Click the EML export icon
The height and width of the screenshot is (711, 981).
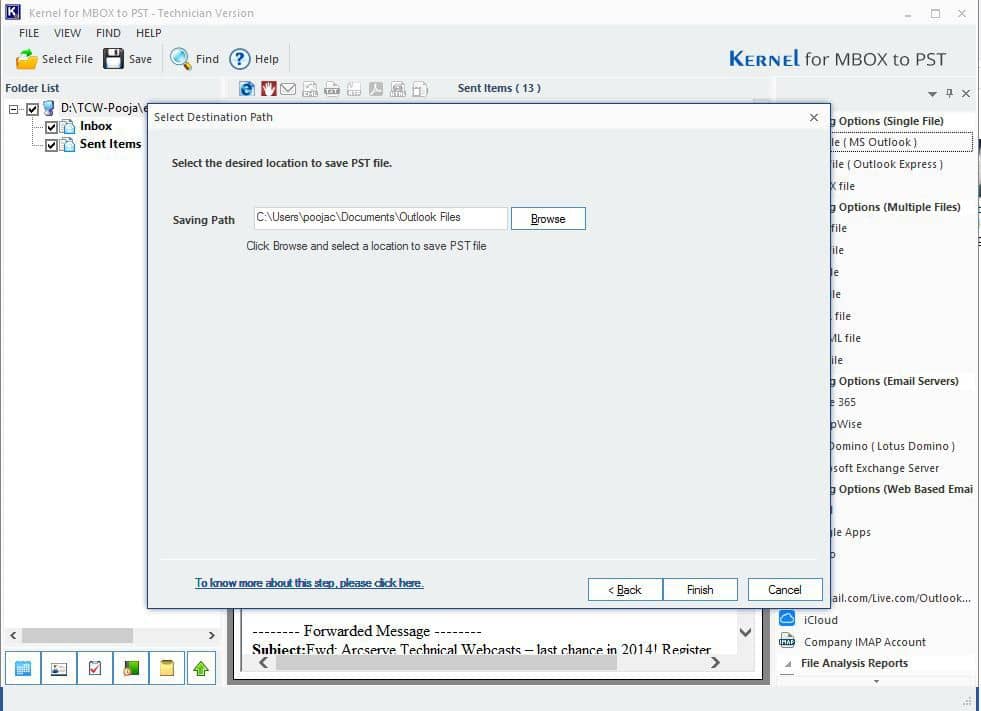pos(310,89)
